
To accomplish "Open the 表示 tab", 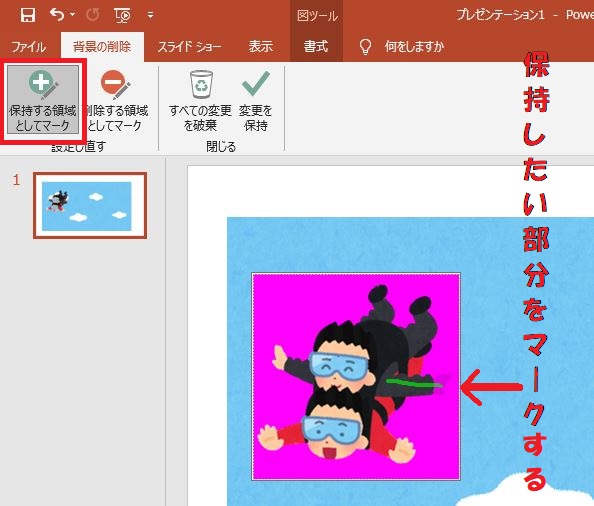I will [x=261, y=47].
